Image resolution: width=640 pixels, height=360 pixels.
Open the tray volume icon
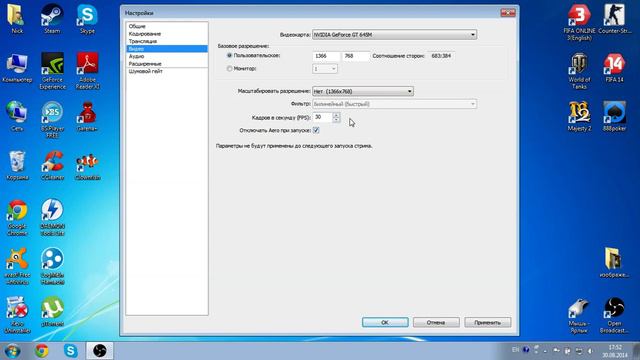pos(591,351)
